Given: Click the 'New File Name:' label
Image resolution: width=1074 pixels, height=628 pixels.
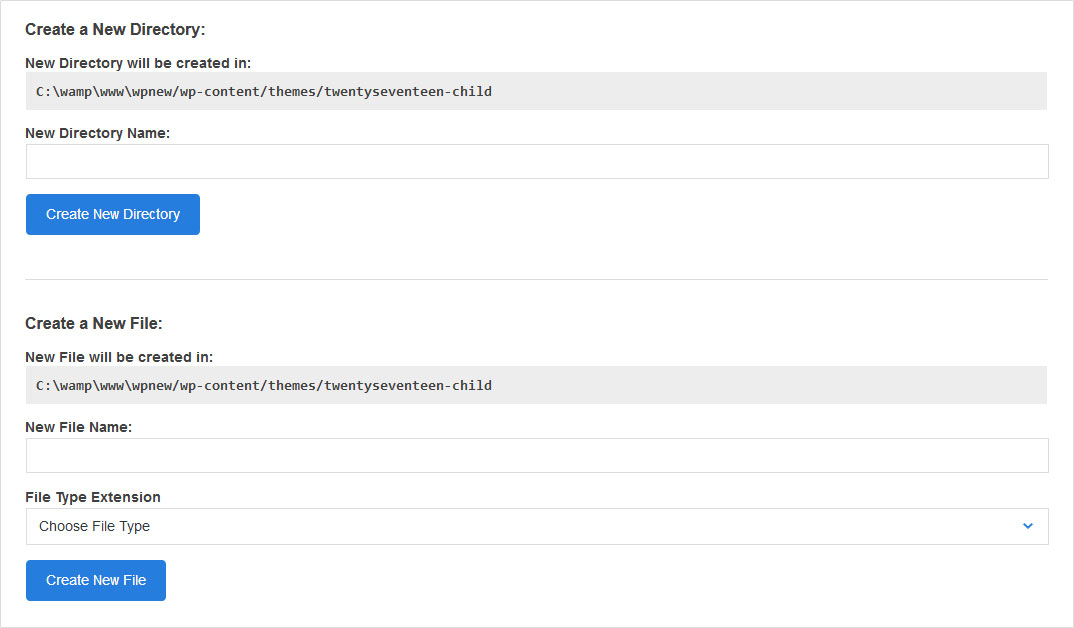Looking at the screenshot, I should click(79, 427).
